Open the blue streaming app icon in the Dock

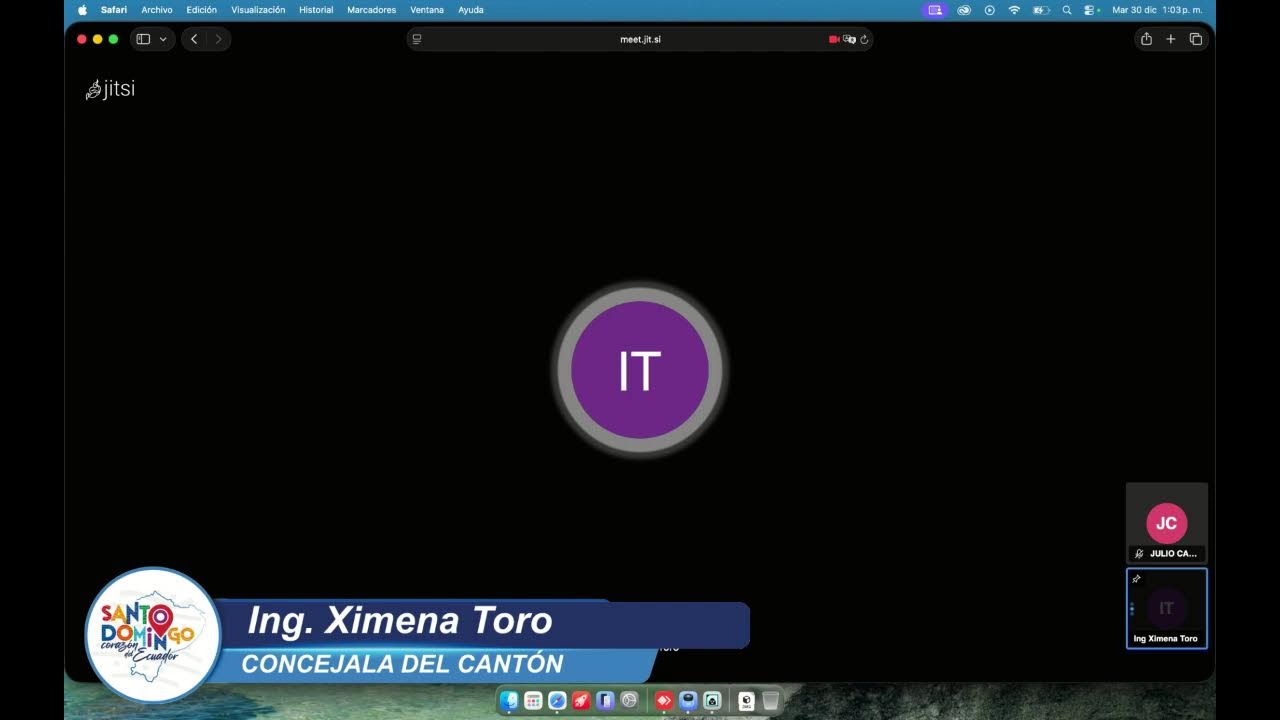click(x=688, y=701)
